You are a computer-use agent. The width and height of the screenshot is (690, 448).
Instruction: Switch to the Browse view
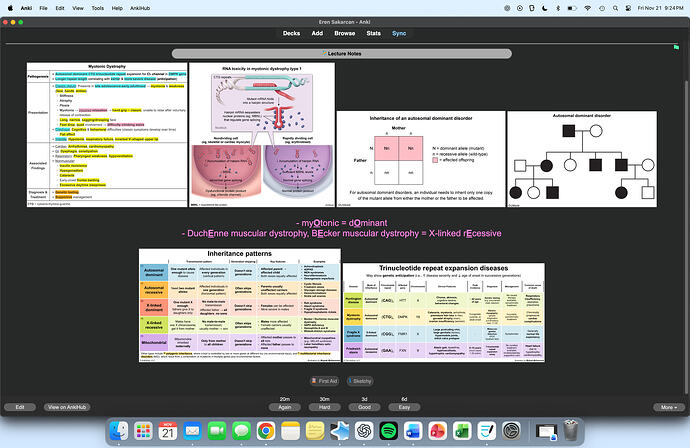click(344, 33)
